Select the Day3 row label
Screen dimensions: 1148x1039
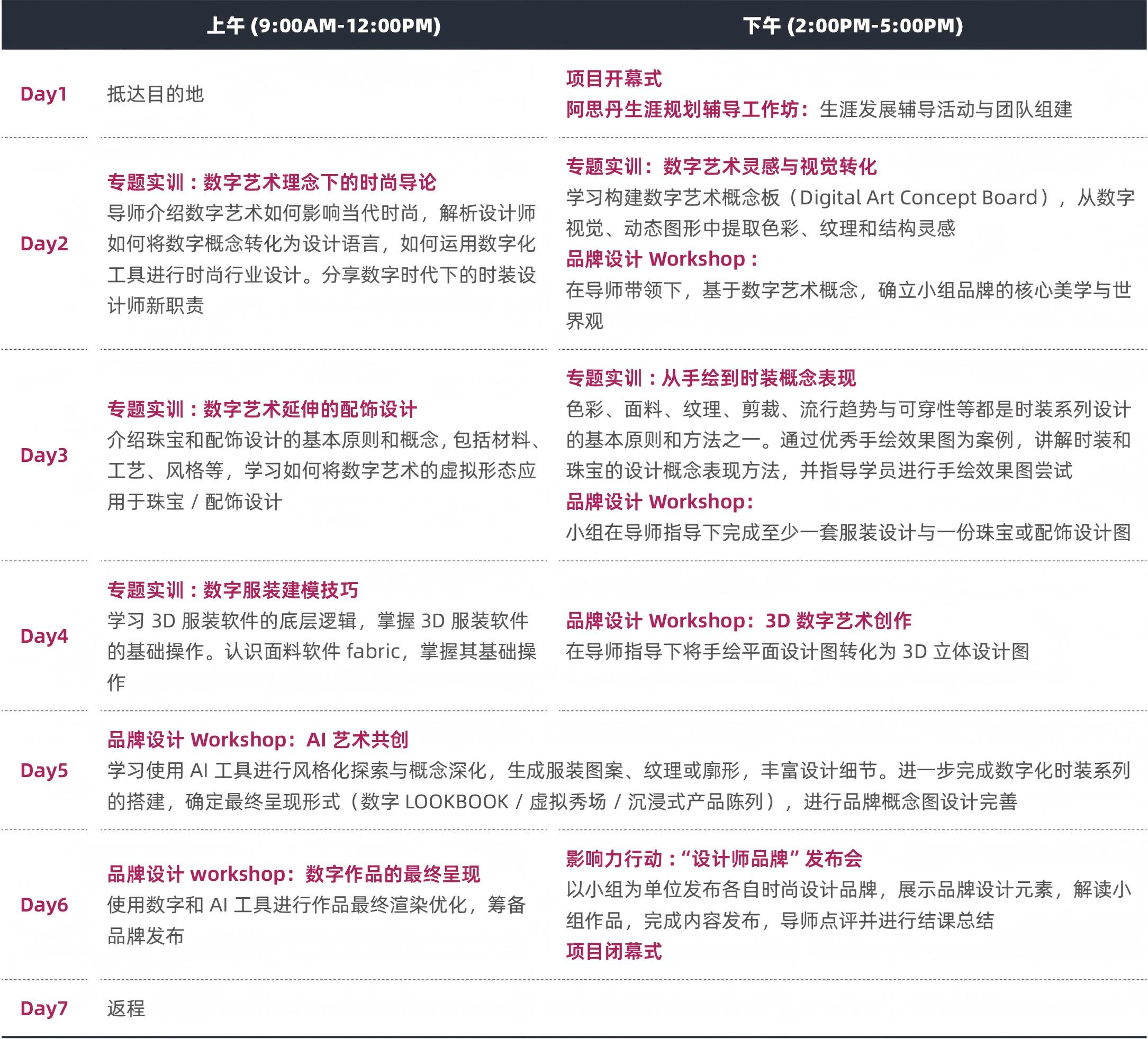[x=44, y=455]
